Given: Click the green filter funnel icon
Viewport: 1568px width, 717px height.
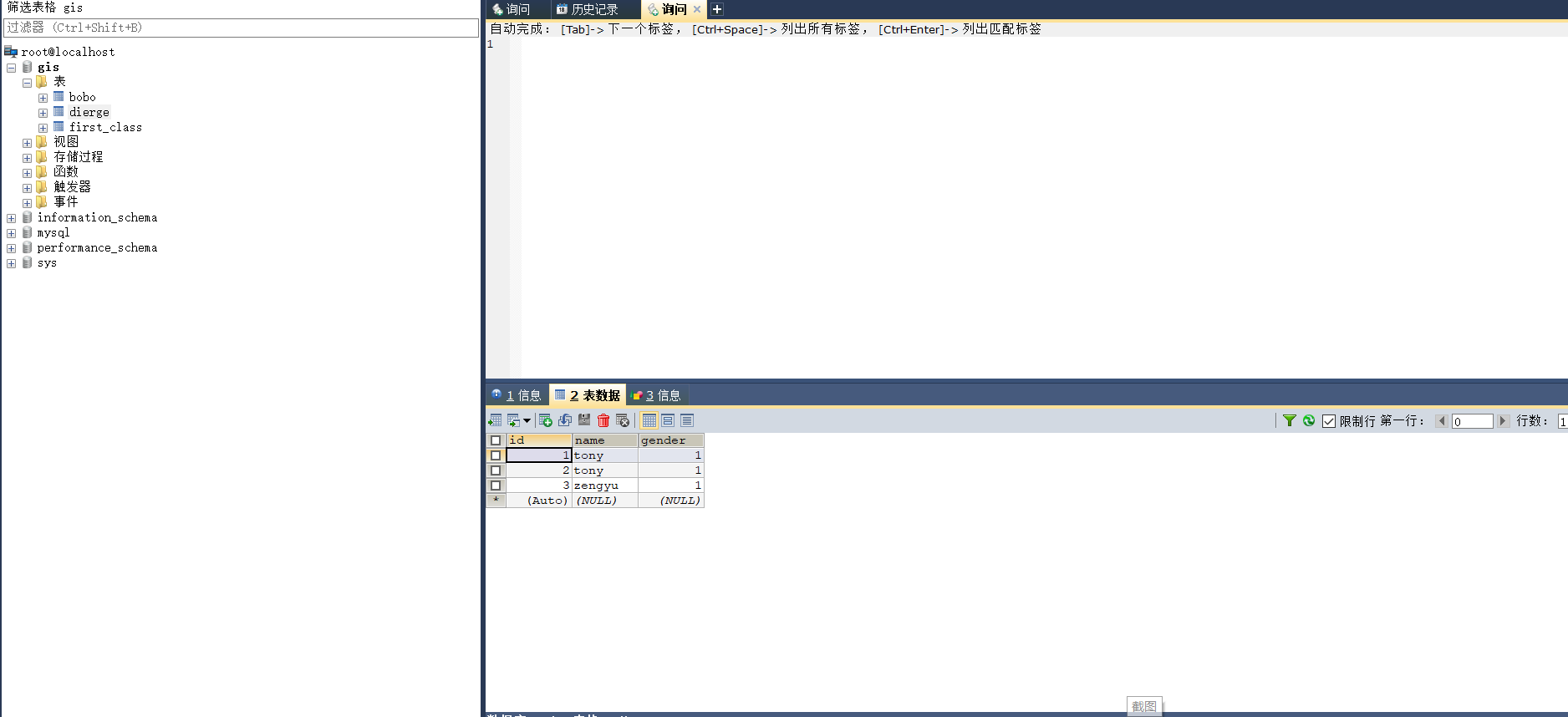Looking at the screenshot, I should coord(1290,420).
